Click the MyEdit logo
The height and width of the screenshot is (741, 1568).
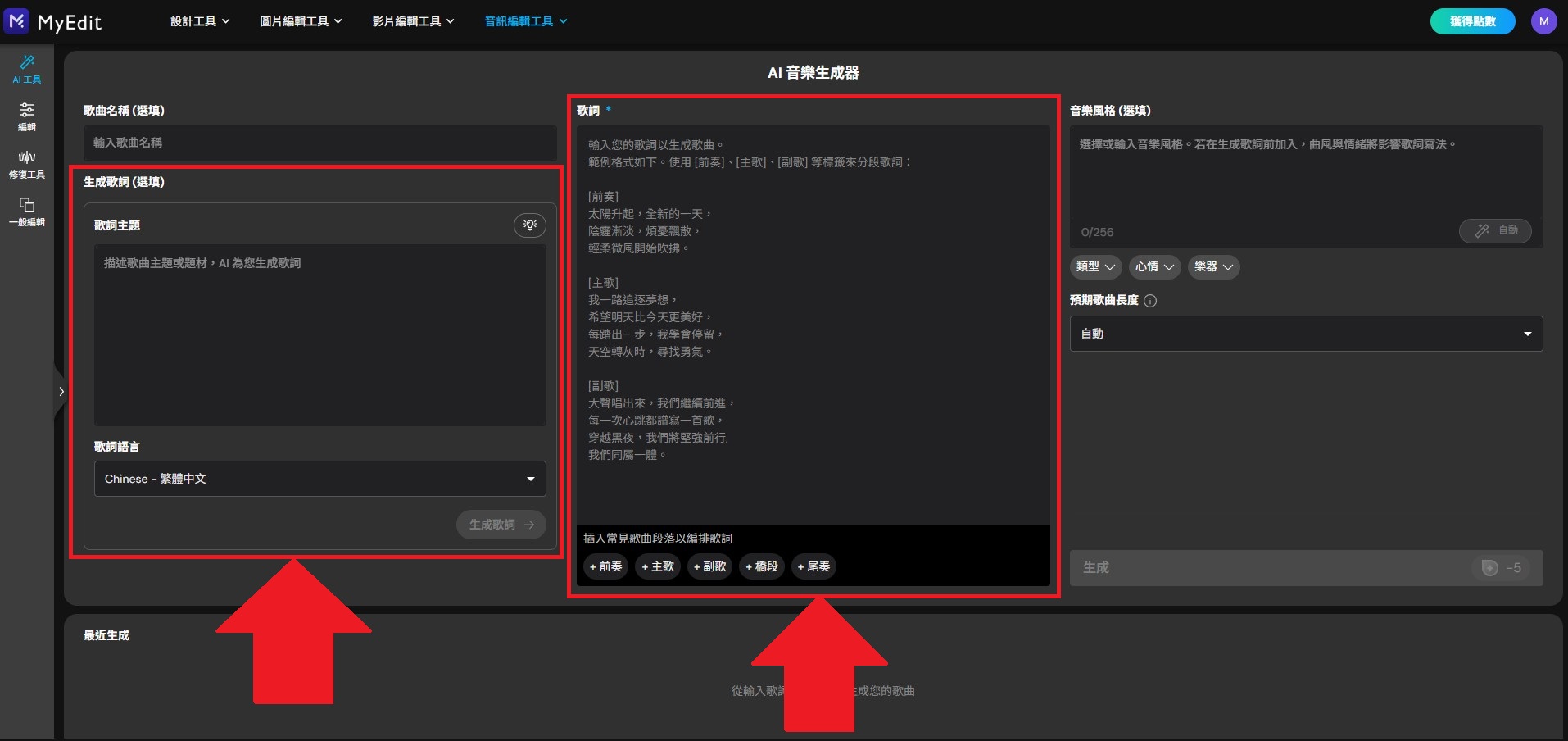(55, 21)
